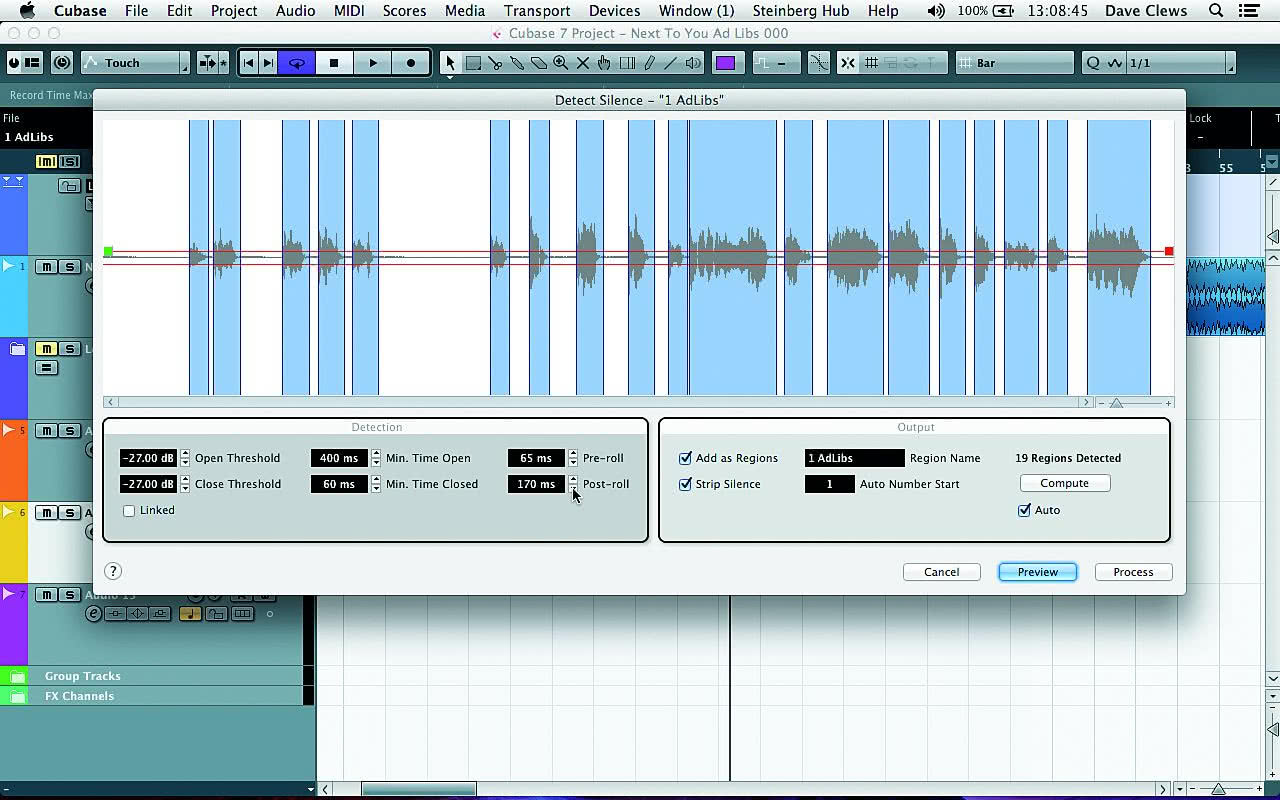Viewport: 1280px width, 800px height.
Task: Select the Time Warp hand tool
Action: (604, 63)
